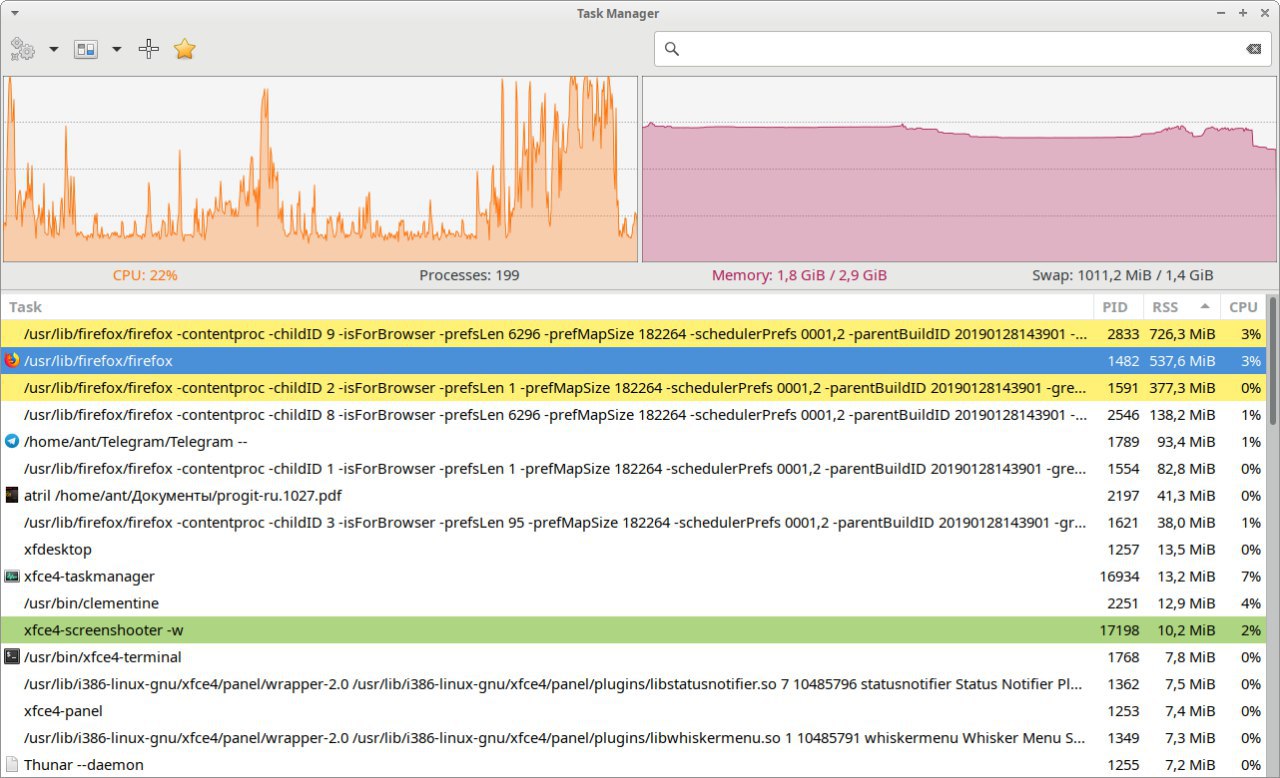Click the memory usage graph
Screen dimensions: 1280x778
click(x=960, y=169)
